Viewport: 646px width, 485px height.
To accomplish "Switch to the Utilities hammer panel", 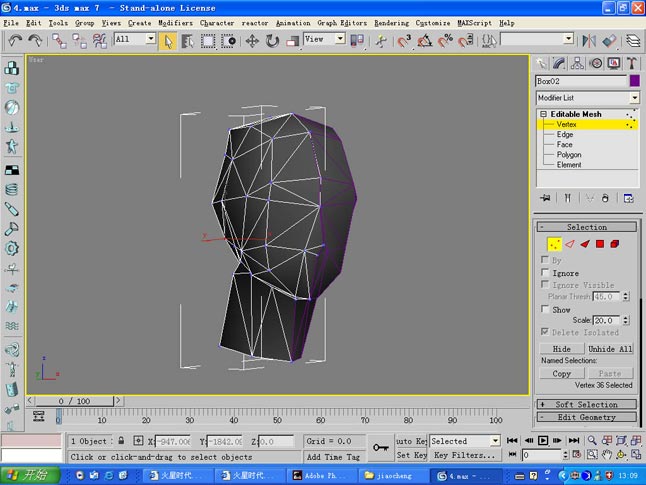I will (x=632, y=63).
